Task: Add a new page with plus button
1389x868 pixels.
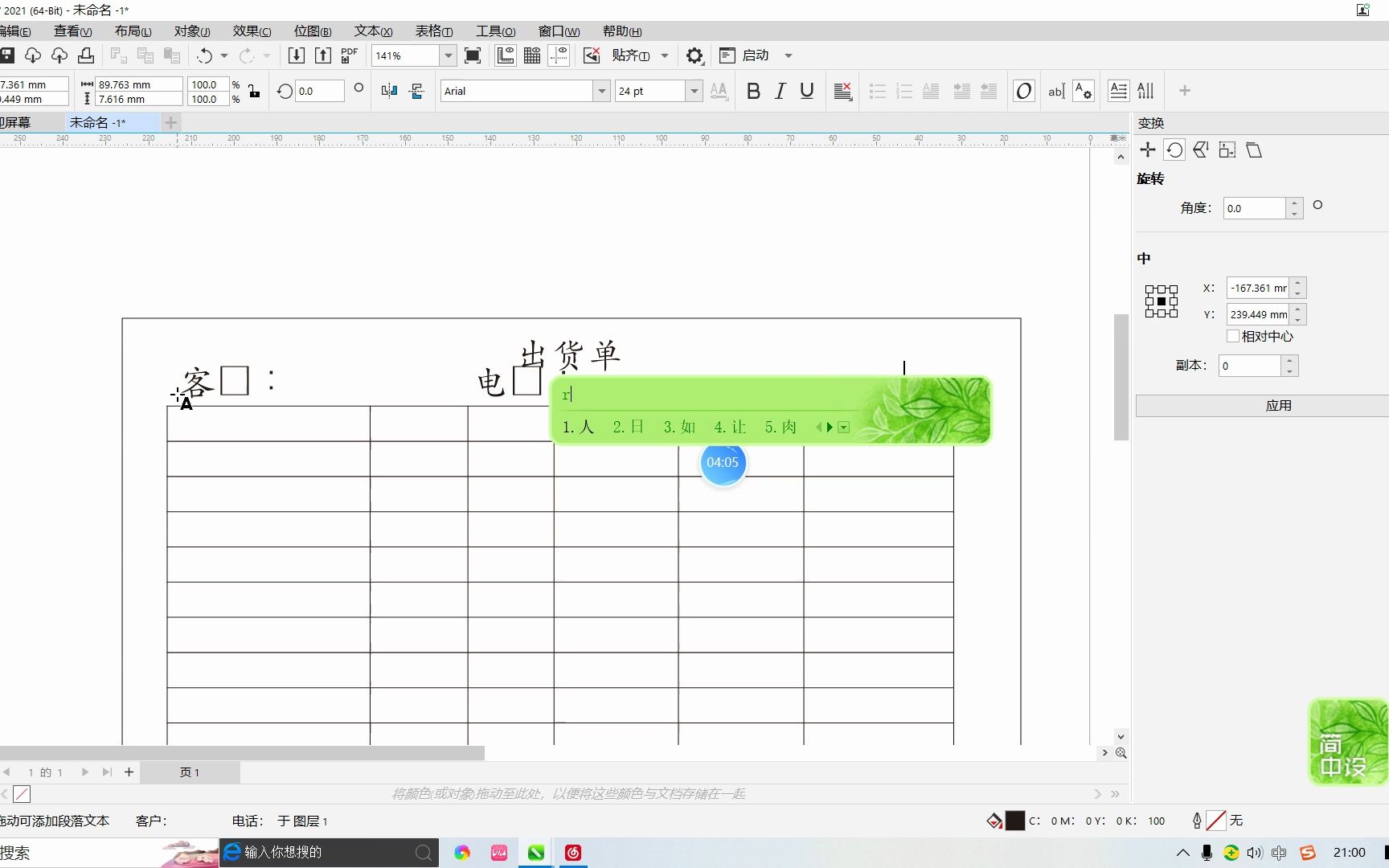Action: pyautogui.click(x=129, y=772)
